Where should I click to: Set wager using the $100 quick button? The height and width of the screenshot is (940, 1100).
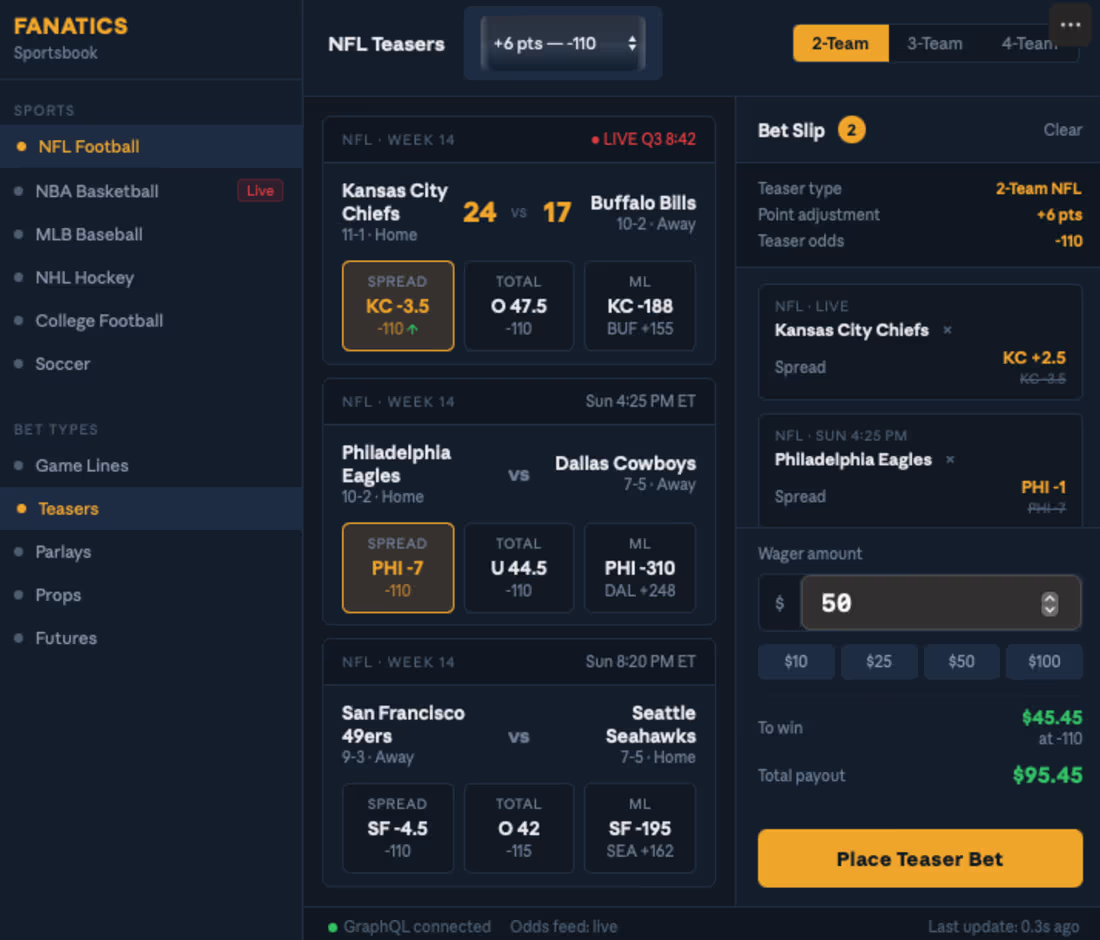(1043, 661)
